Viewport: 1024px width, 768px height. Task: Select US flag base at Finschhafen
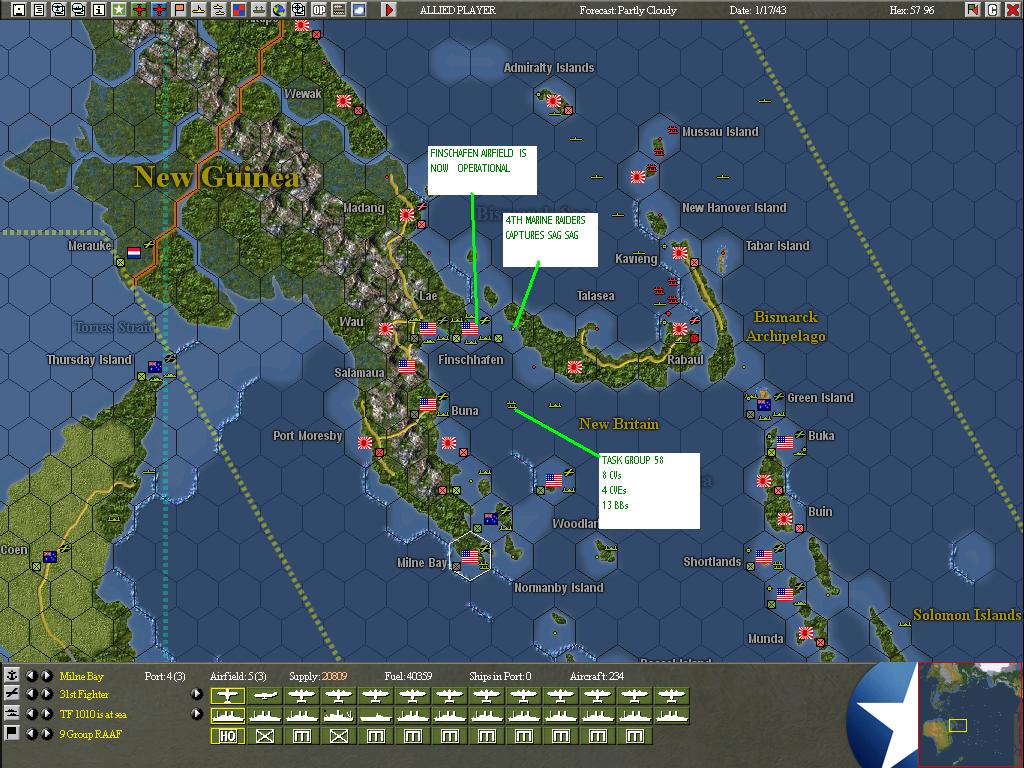[470, 328]
